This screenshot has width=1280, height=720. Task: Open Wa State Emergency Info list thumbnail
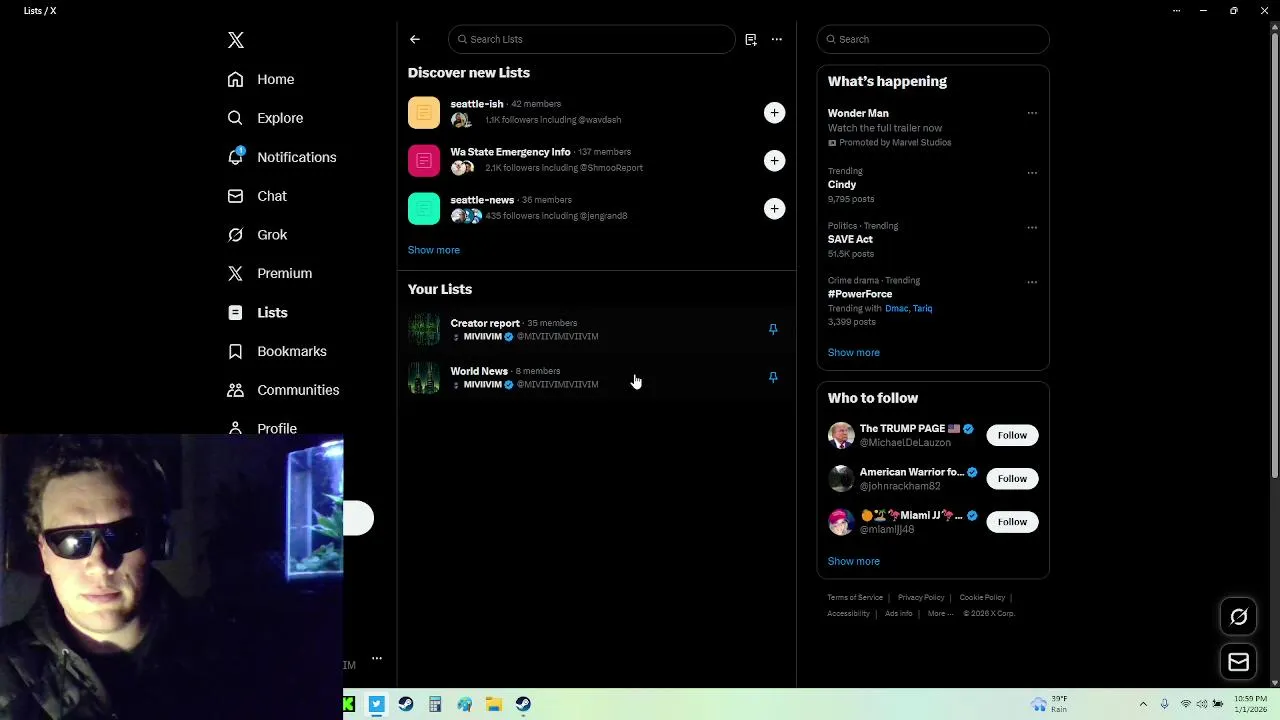click(x=424, y=161)
